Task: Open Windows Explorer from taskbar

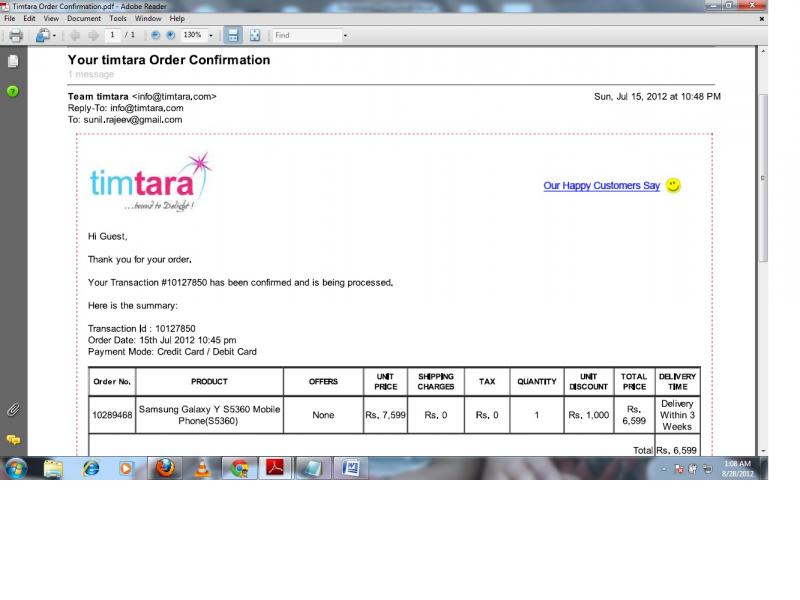Action: tap(53, 468)
